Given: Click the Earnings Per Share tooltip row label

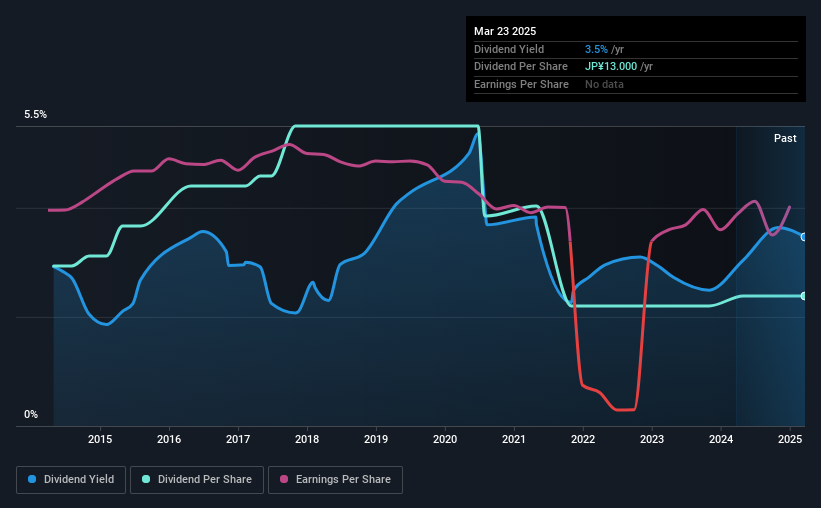Looking at the screenshot, I should pyautogui.click(x=522, y=84).
